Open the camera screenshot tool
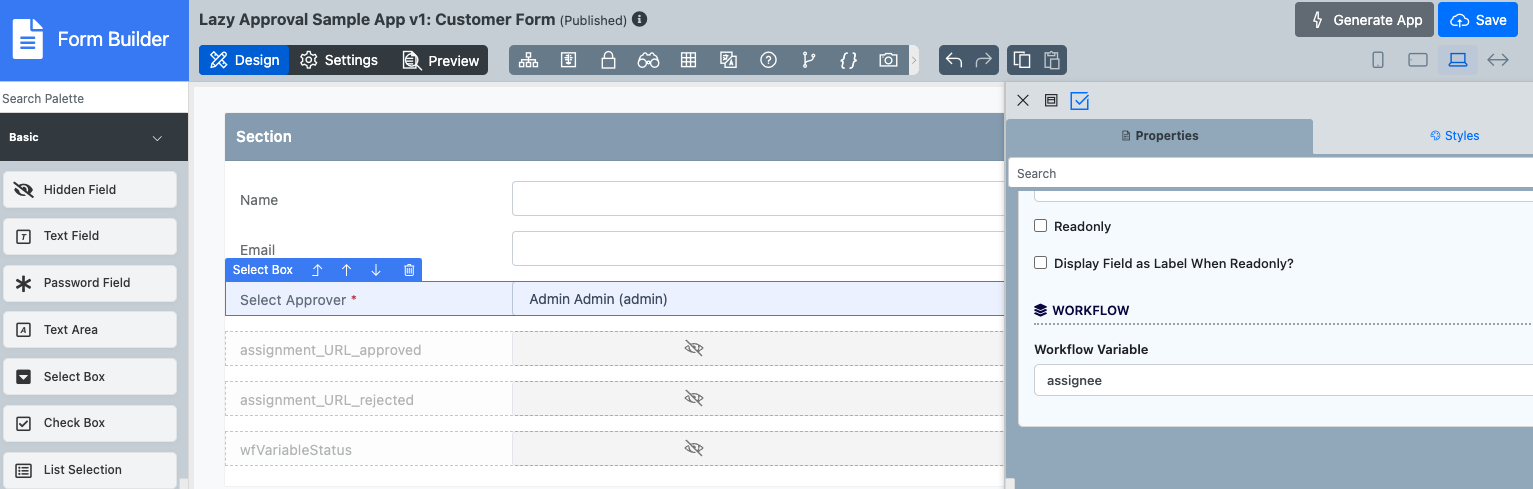 point(888,60)
